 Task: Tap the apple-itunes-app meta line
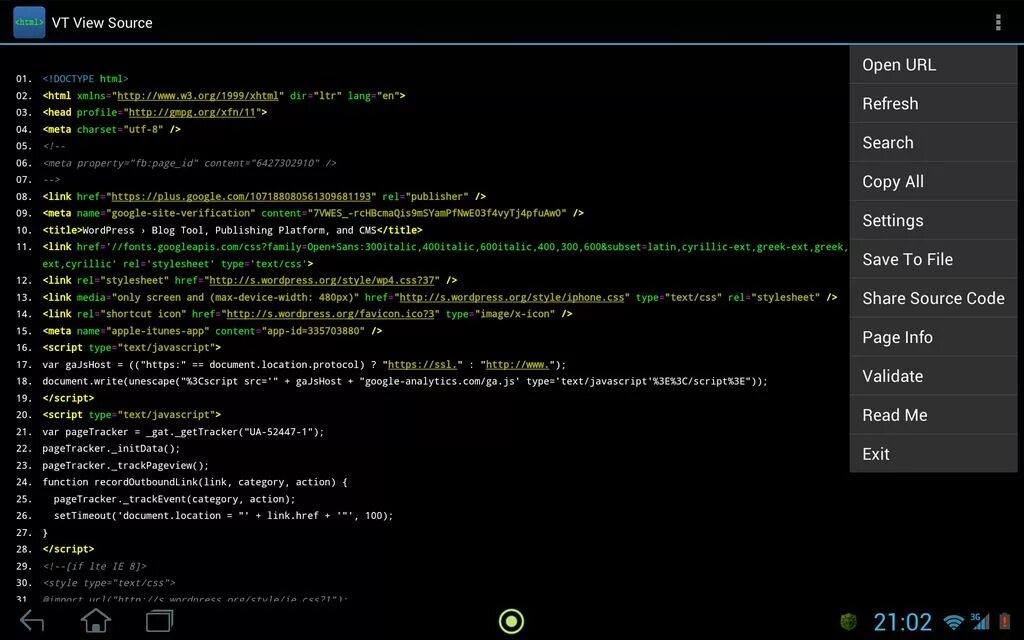(x=212, y=331)
